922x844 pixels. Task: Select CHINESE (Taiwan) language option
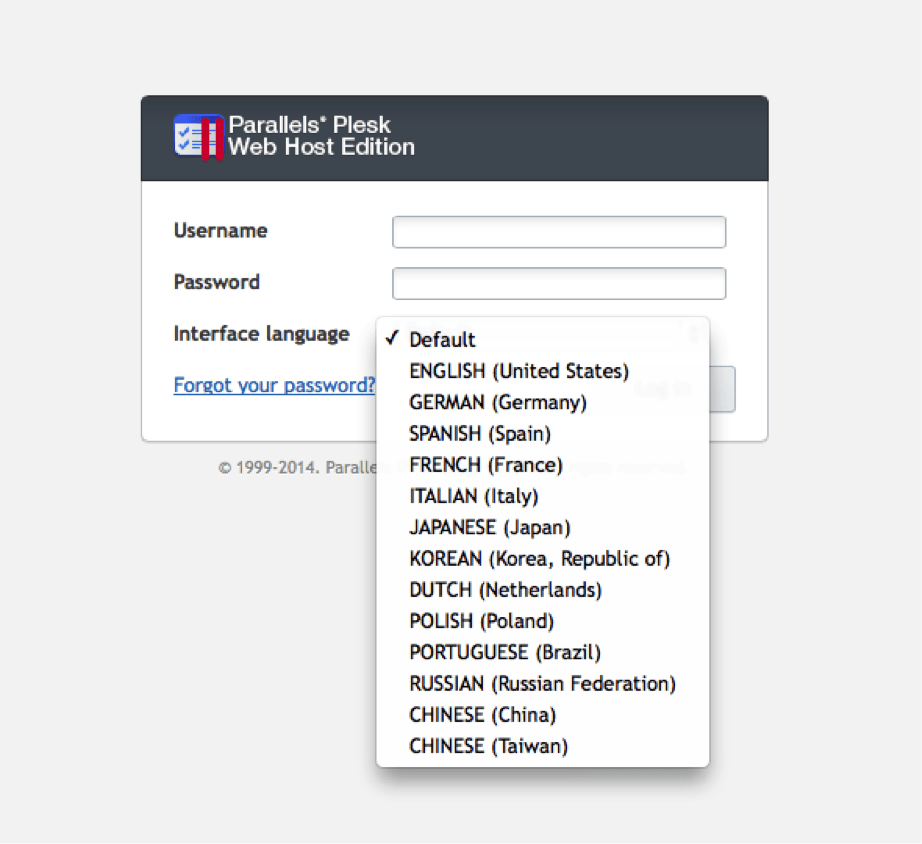point(542,745)
